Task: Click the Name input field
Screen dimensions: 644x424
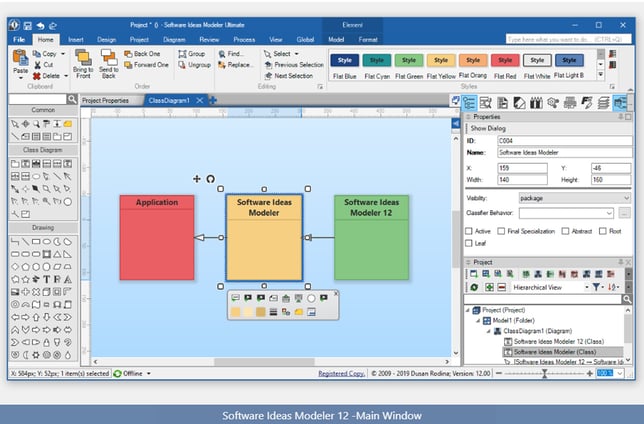Action: point(565,152)
